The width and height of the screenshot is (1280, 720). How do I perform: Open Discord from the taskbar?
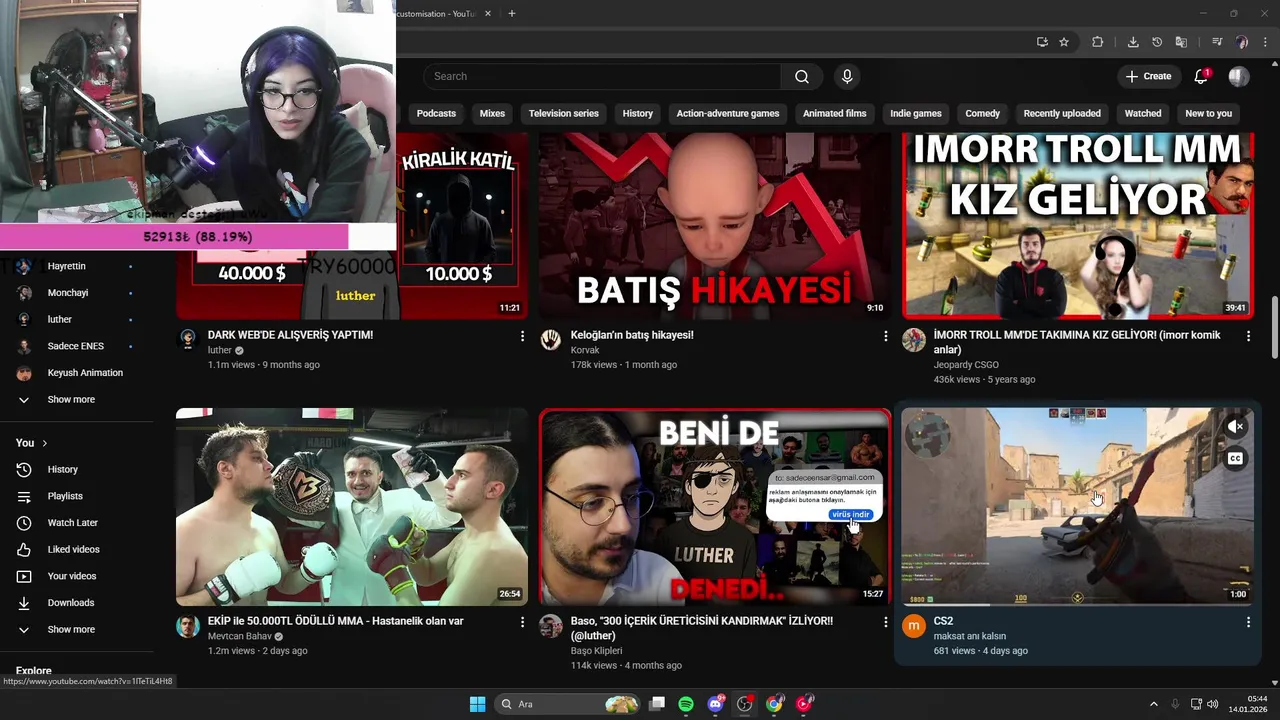point(715,704)
